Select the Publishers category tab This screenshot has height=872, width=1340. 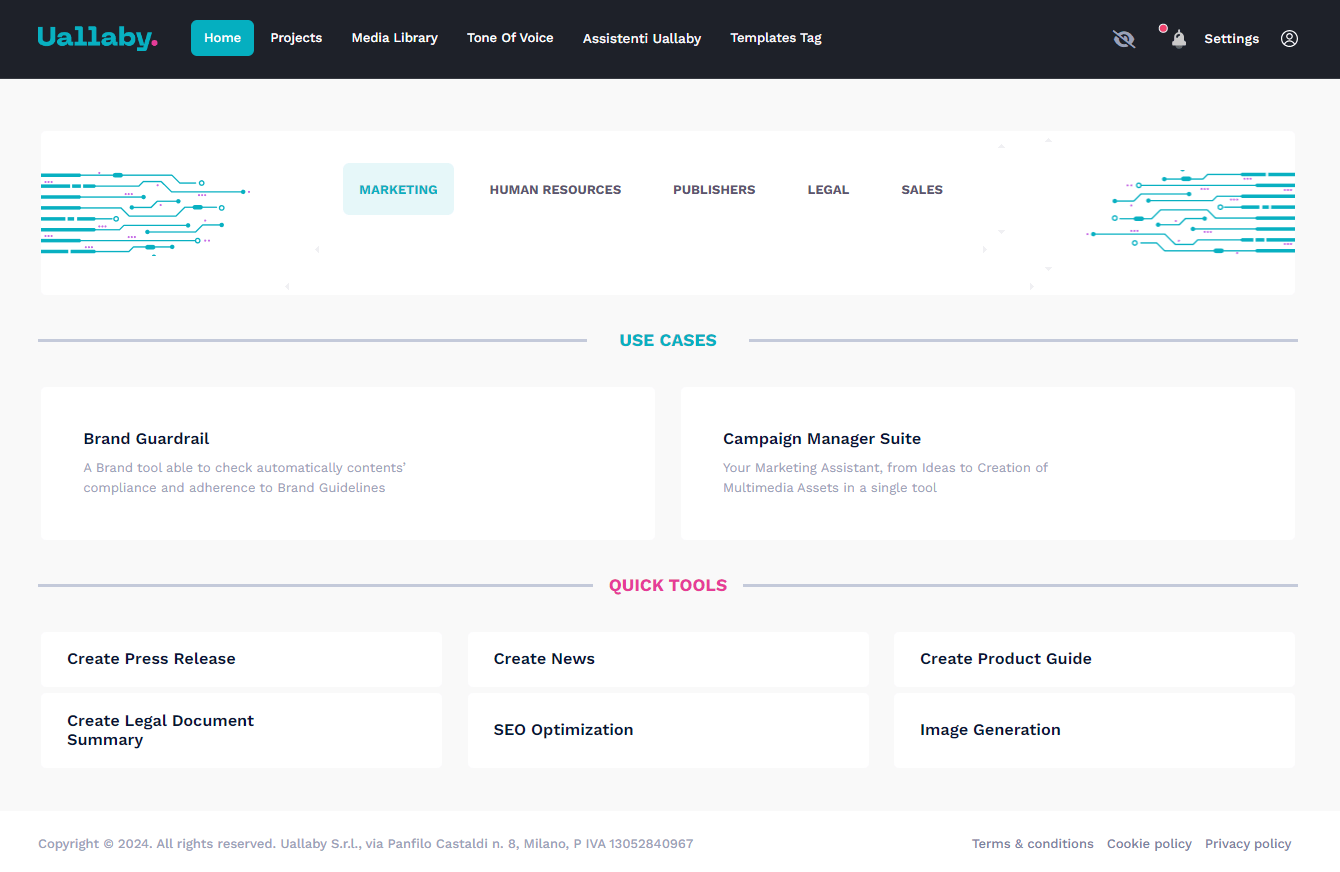click(x=714, y=190)
